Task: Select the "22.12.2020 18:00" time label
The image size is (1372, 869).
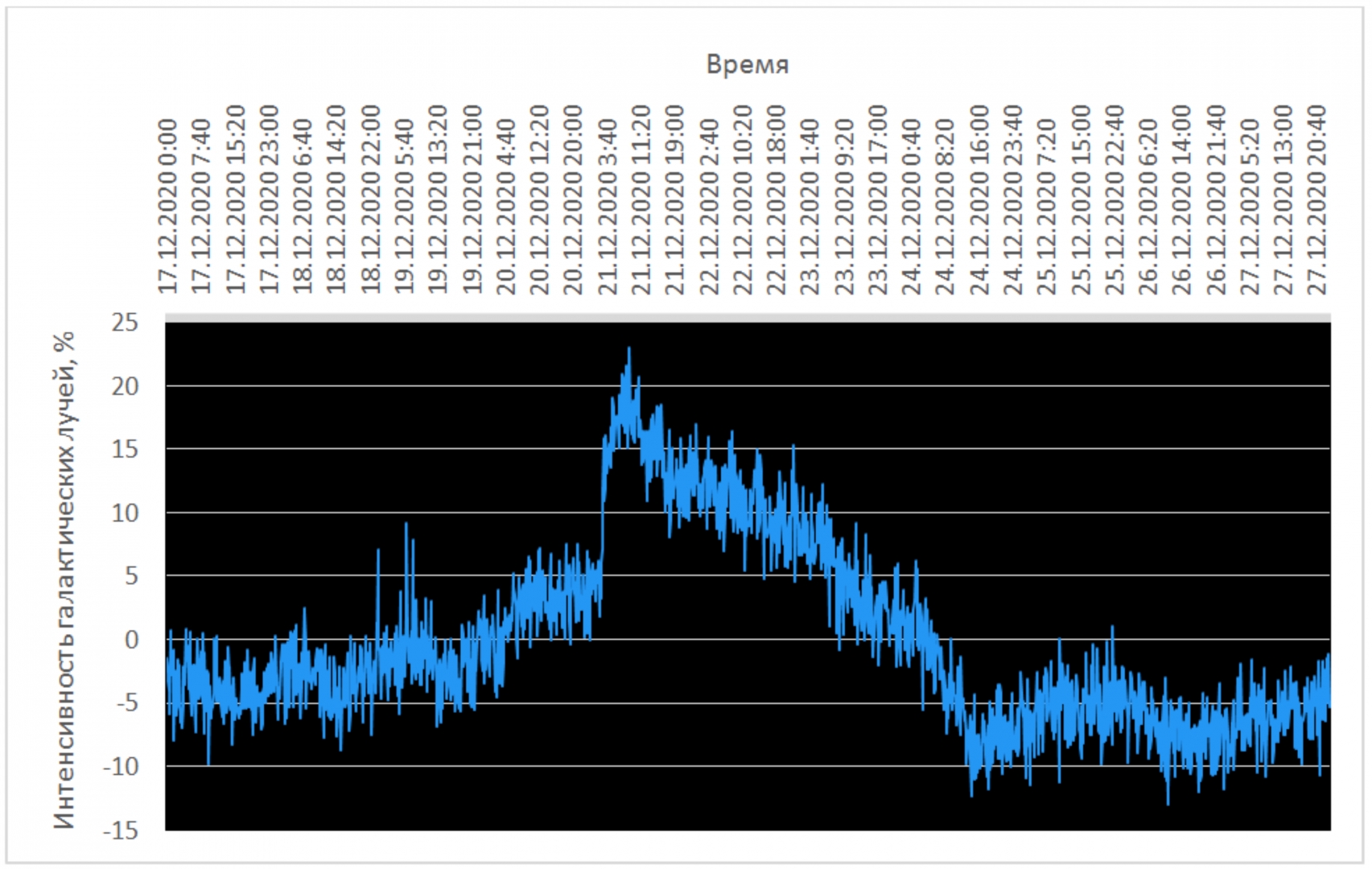Action: [777, 200]
